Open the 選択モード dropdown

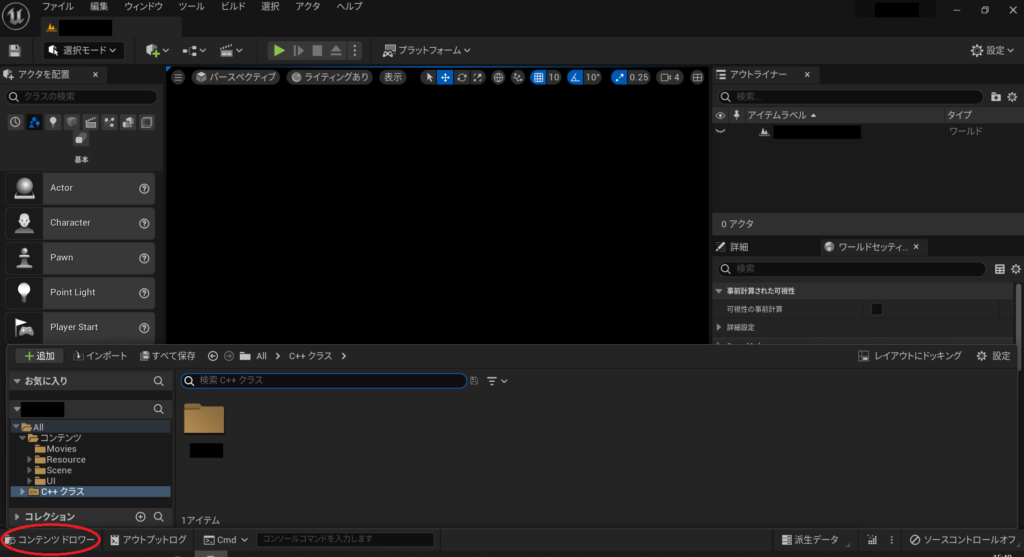(x=83, y=50)
